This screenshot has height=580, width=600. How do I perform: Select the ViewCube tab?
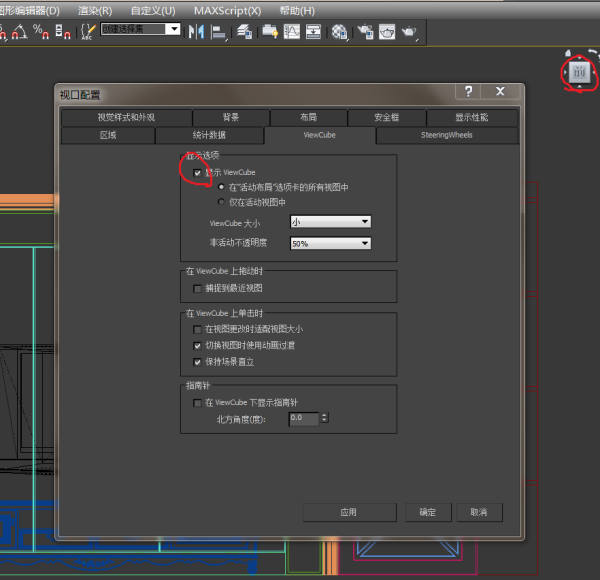(320, 135)
